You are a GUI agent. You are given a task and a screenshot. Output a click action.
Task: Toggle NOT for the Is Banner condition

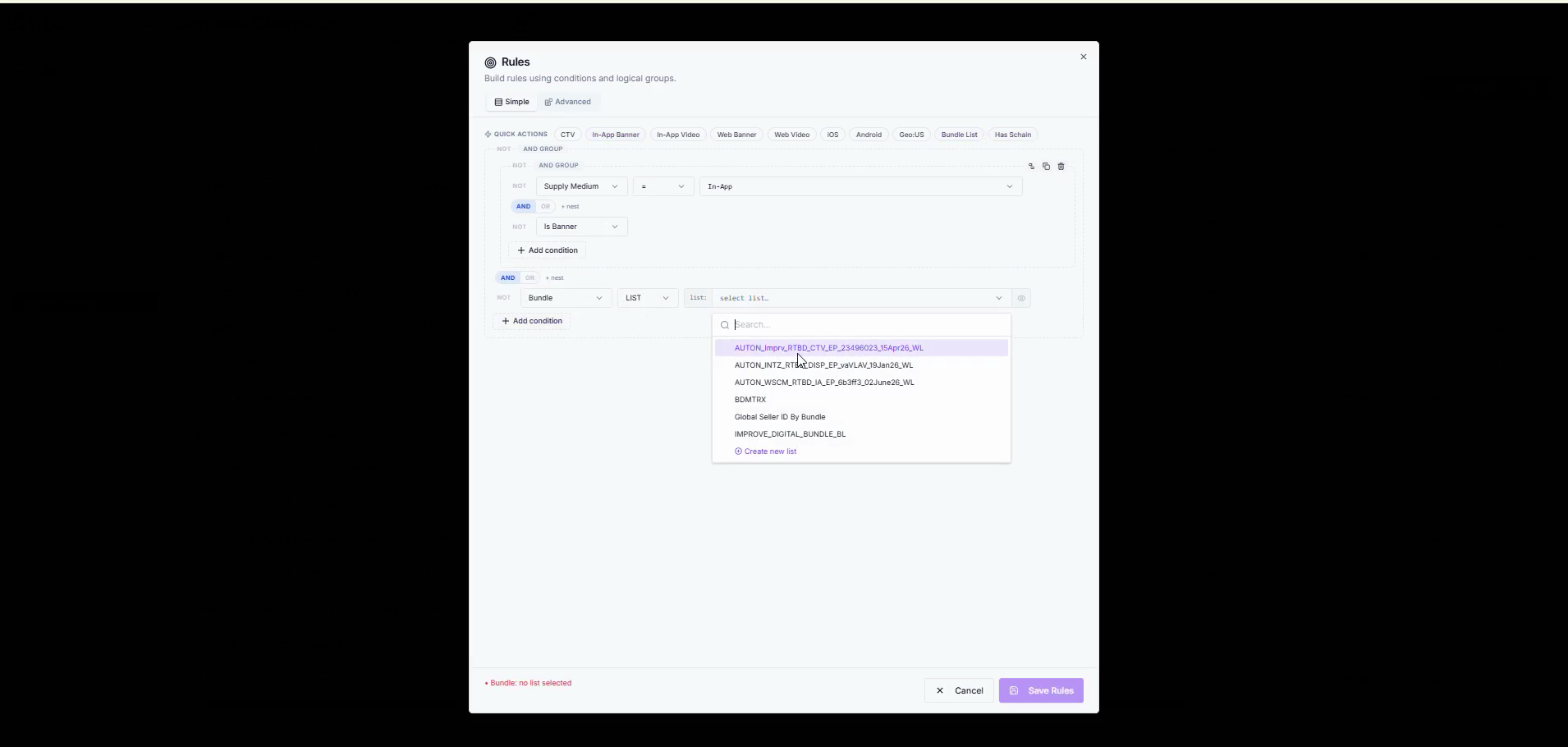click(x=519, y=227)
